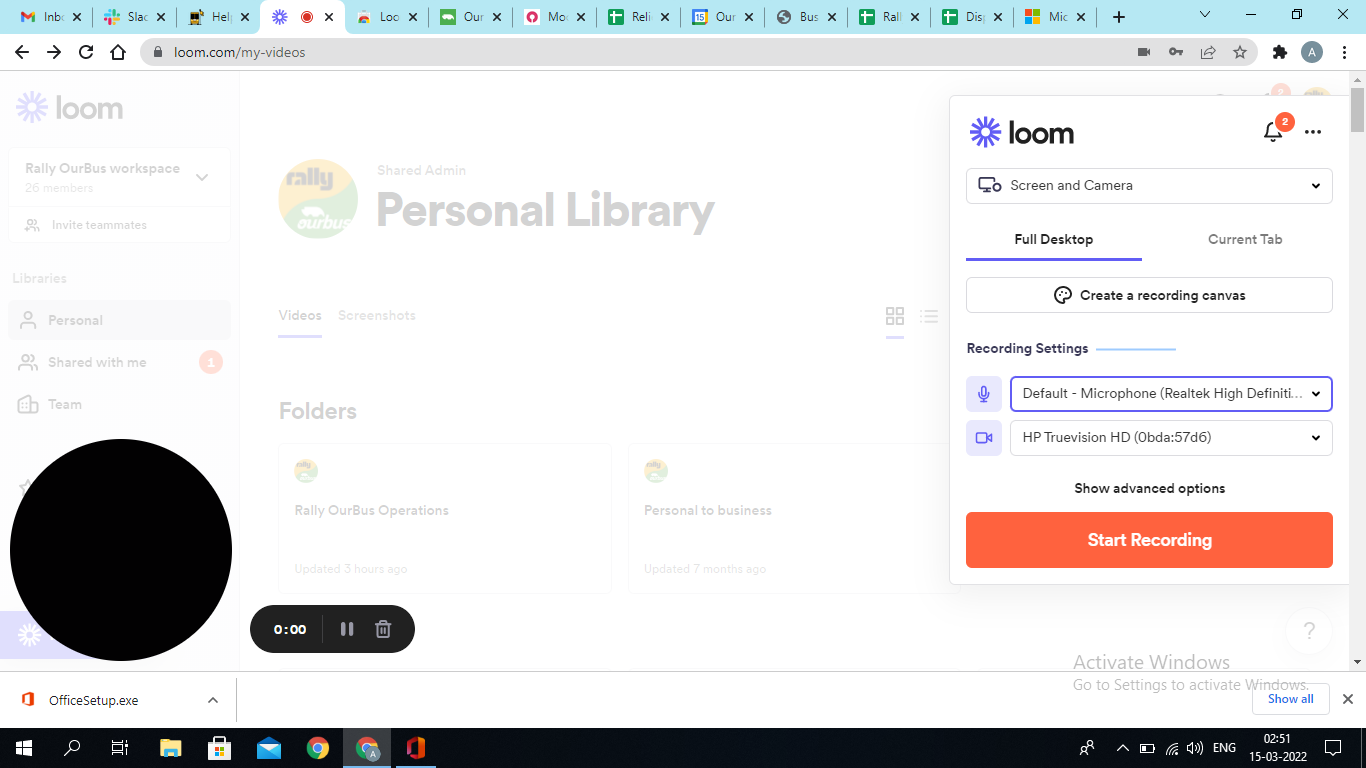This screenshot has height=768, width=1366.
Task: Click the address bar showing loom.com/my-videos
Action: tap(640, 52)
